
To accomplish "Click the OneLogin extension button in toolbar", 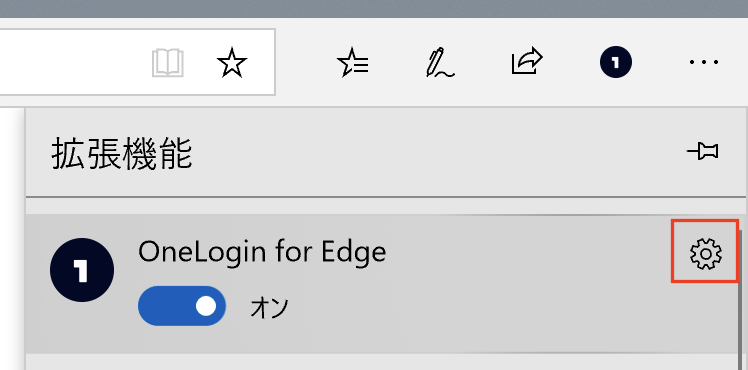I will (x=615, y=62).
